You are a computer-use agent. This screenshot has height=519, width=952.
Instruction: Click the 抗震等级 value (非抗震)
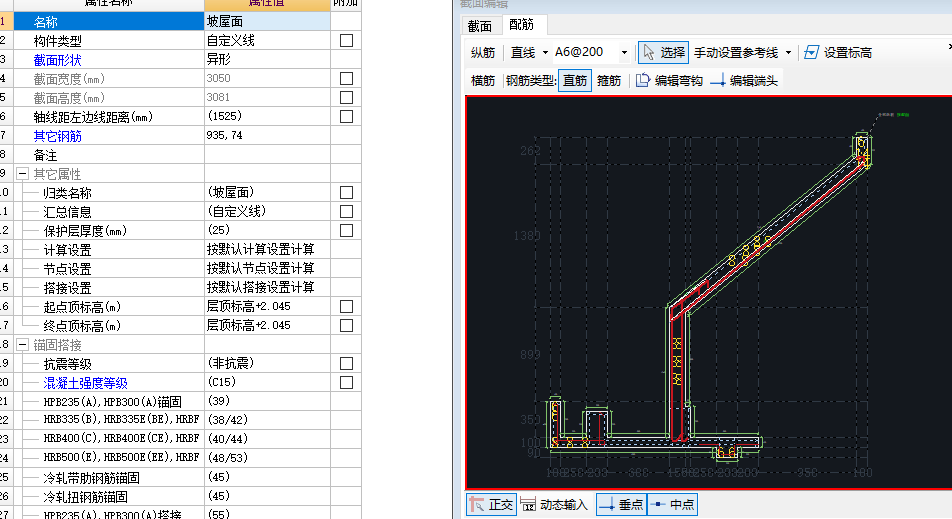pyautogui.click(x=267, y=363)
